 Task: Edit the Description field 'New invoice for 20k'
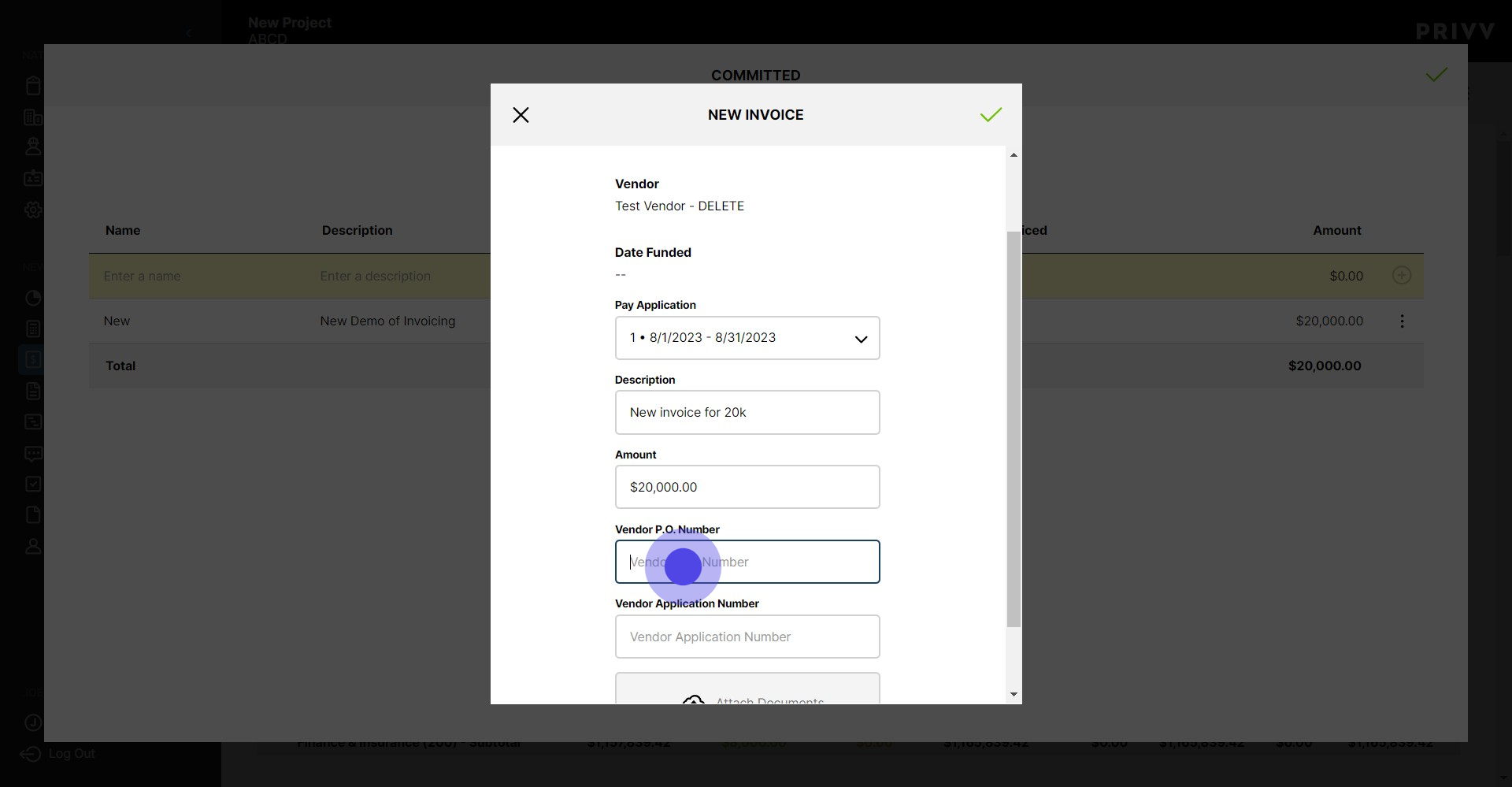747,413
